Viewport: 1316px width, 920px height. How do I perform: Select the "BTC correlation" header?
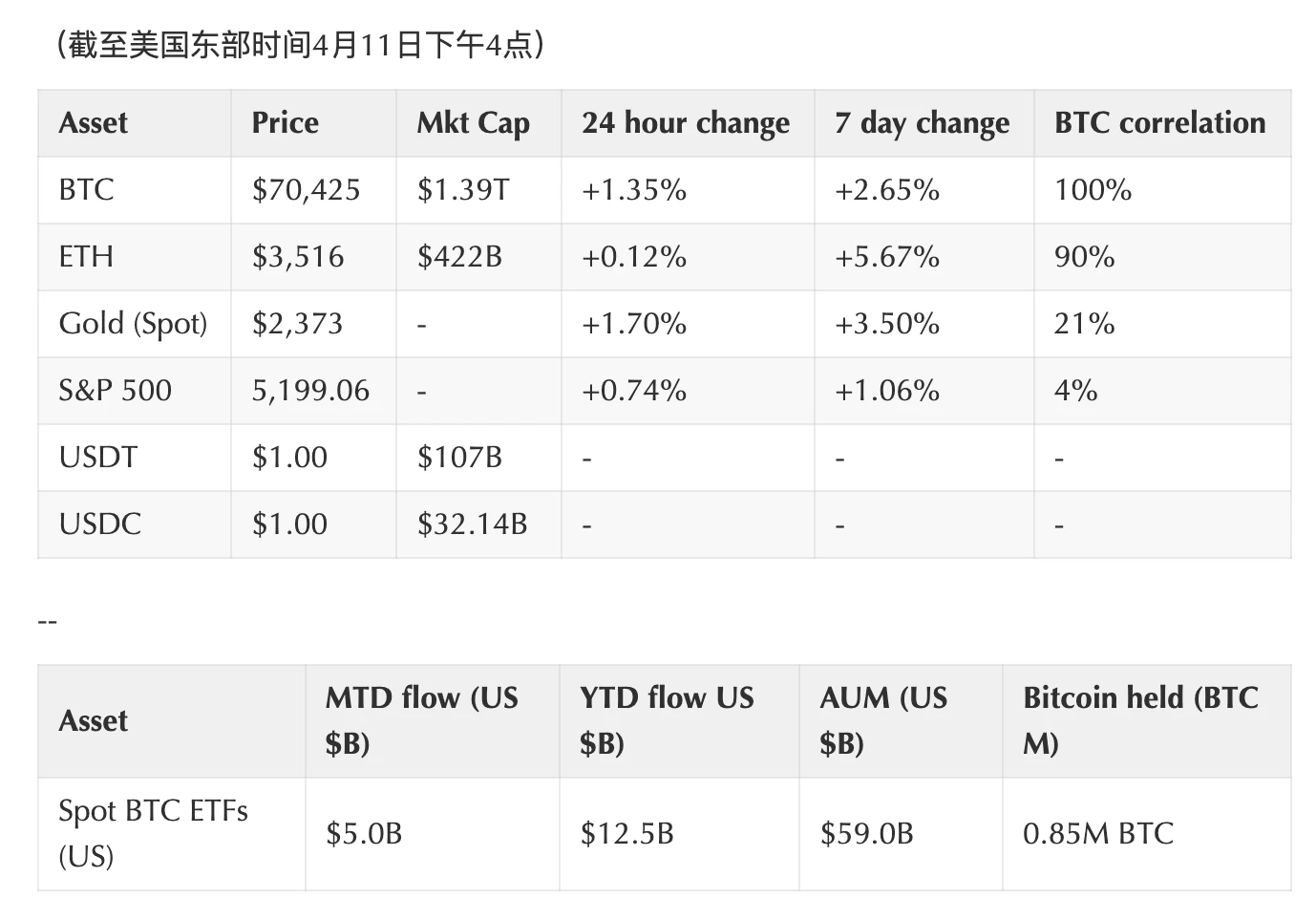(x=1159, y=123)
